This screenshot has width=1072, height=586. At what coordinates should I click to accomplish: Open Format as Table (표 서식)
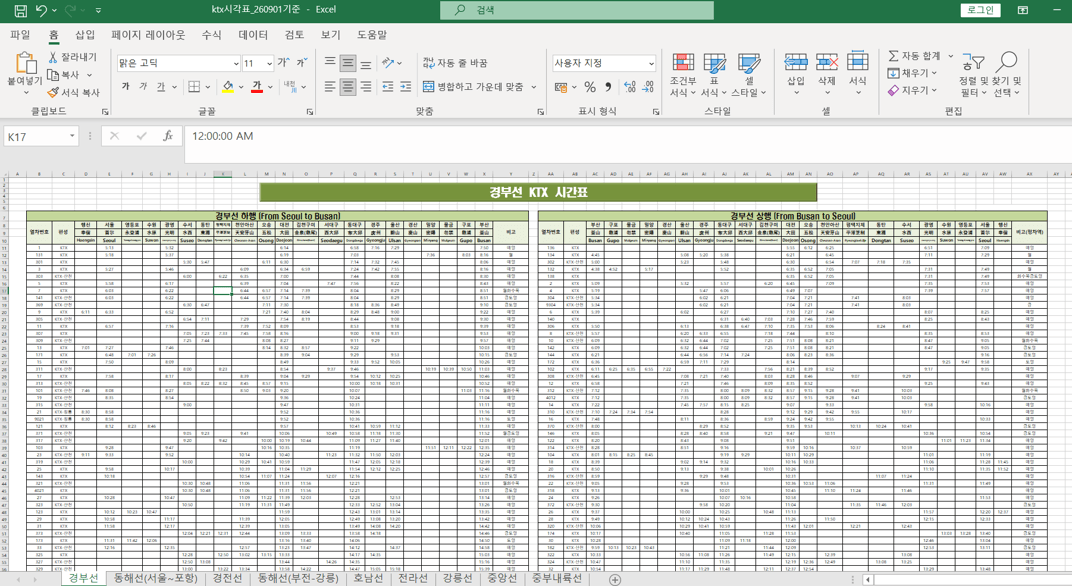(714, 75)
